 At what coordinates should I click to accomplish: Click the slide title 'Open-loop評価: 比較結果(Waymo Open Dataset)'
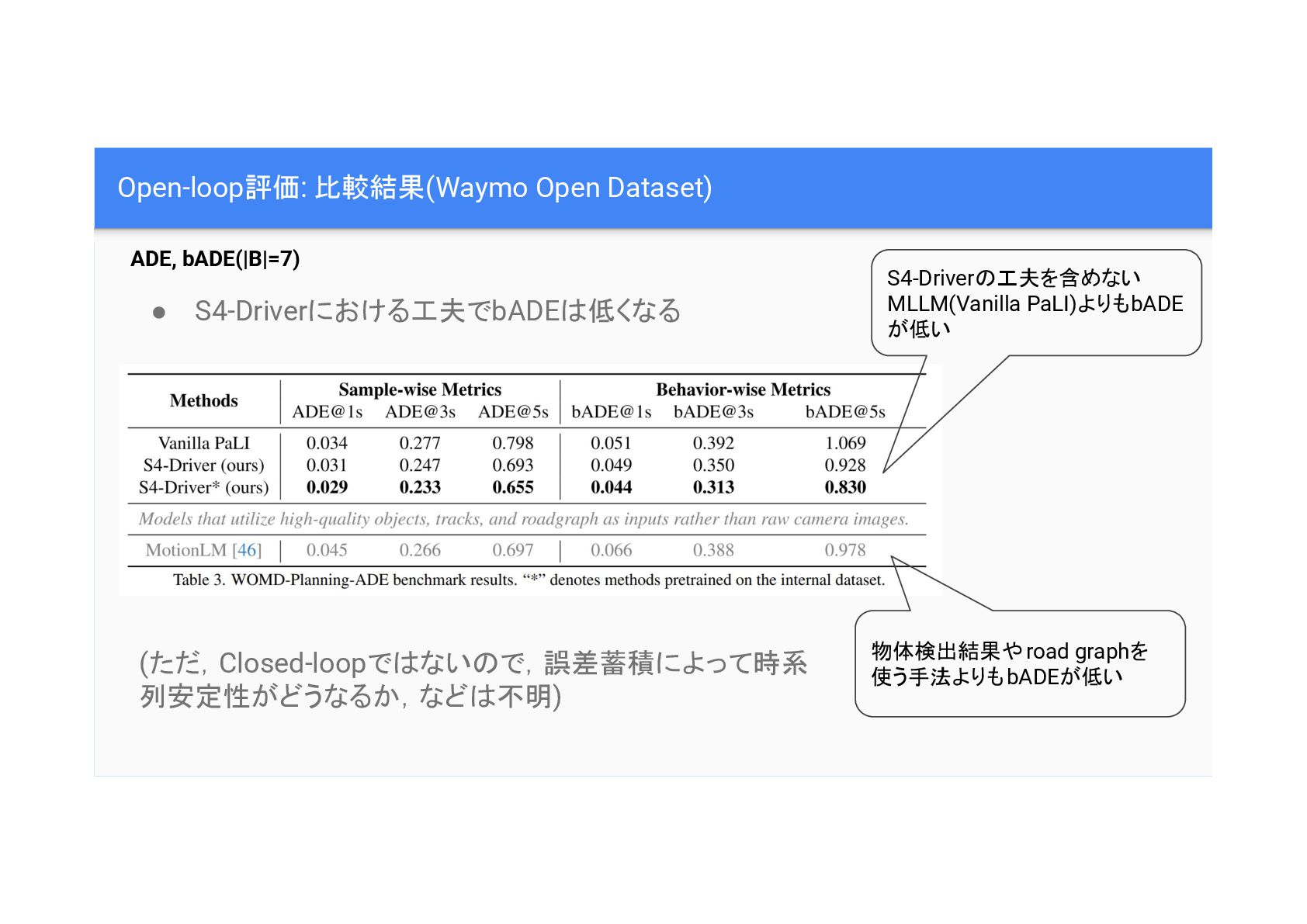point(414,188)
